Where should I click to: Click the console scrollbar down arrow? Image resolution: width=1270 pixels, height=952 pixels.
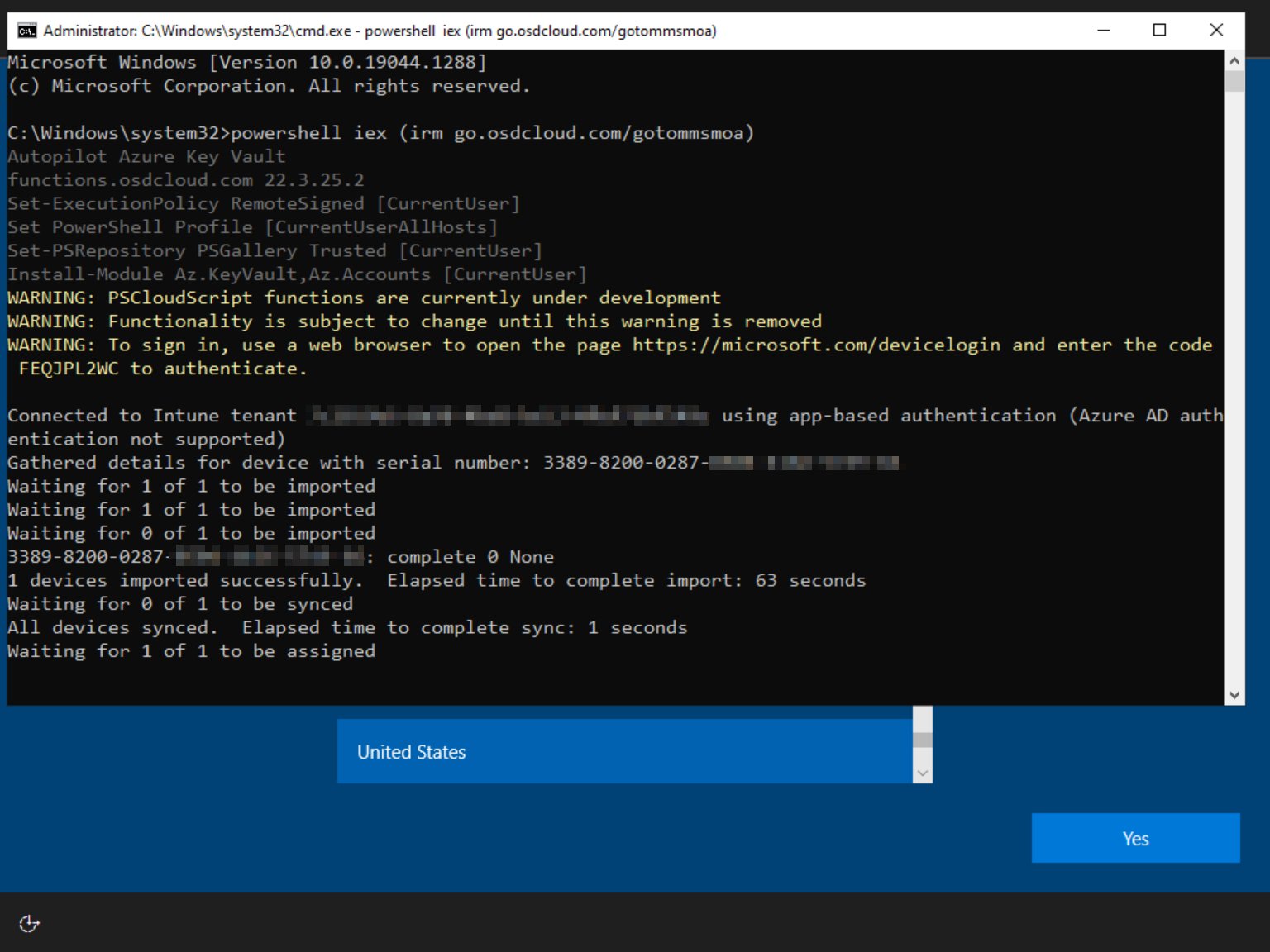[1233, 694]
